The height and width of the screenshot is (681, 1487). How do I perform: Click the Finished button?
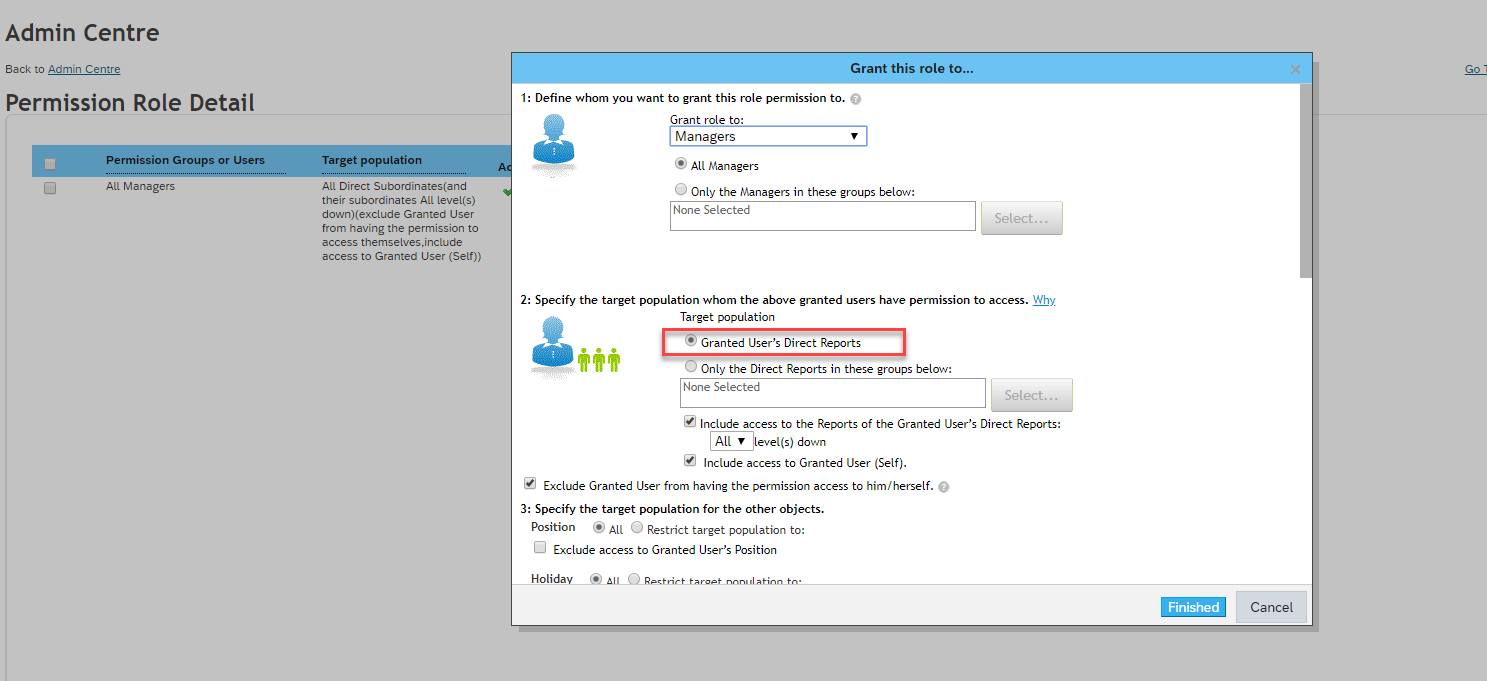pos(1193,607)
